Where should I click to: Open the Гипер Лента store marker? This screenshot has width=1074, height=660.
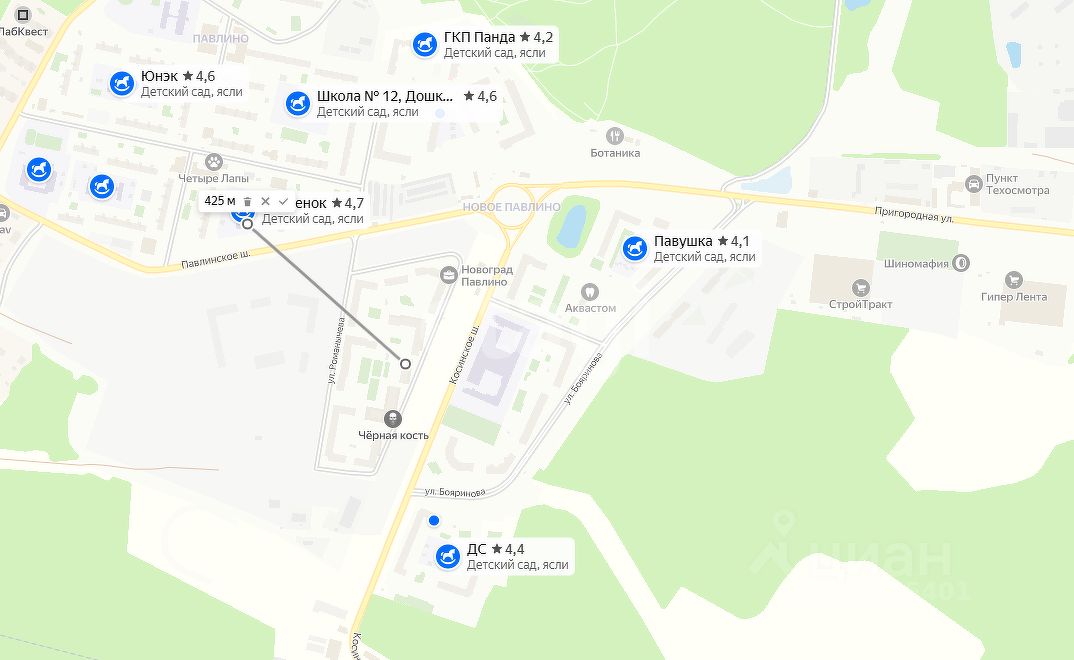point(1014,279)
